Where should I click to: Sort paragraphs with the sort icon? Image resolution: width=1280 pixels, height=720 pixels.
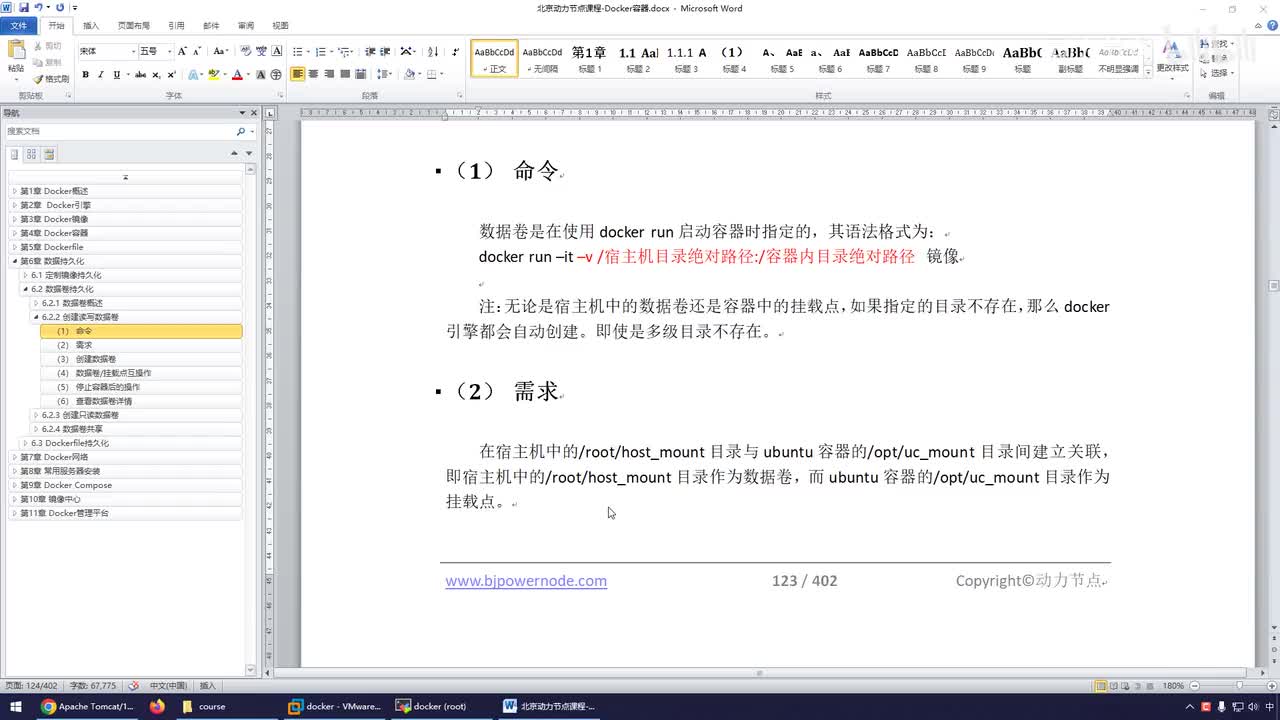point(433,51)
